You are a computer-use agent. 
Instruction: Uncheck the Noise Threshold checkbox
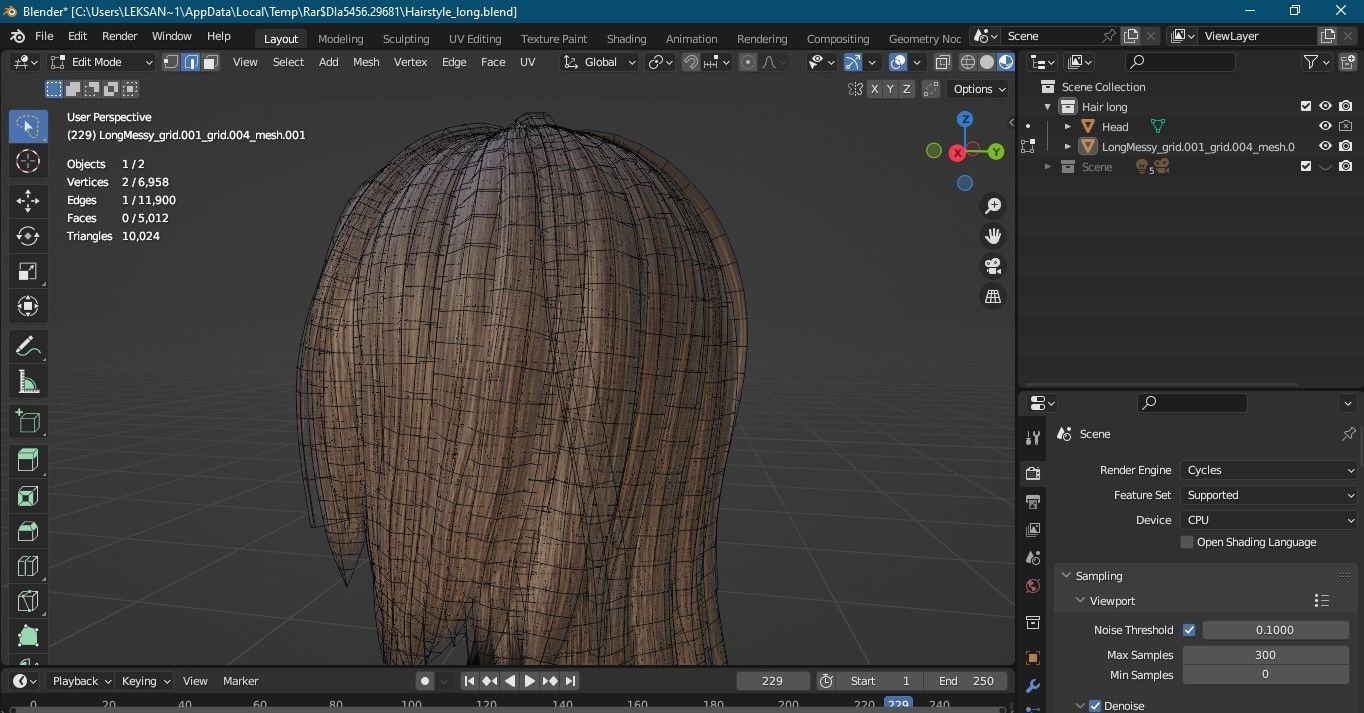click(1189, 630)
